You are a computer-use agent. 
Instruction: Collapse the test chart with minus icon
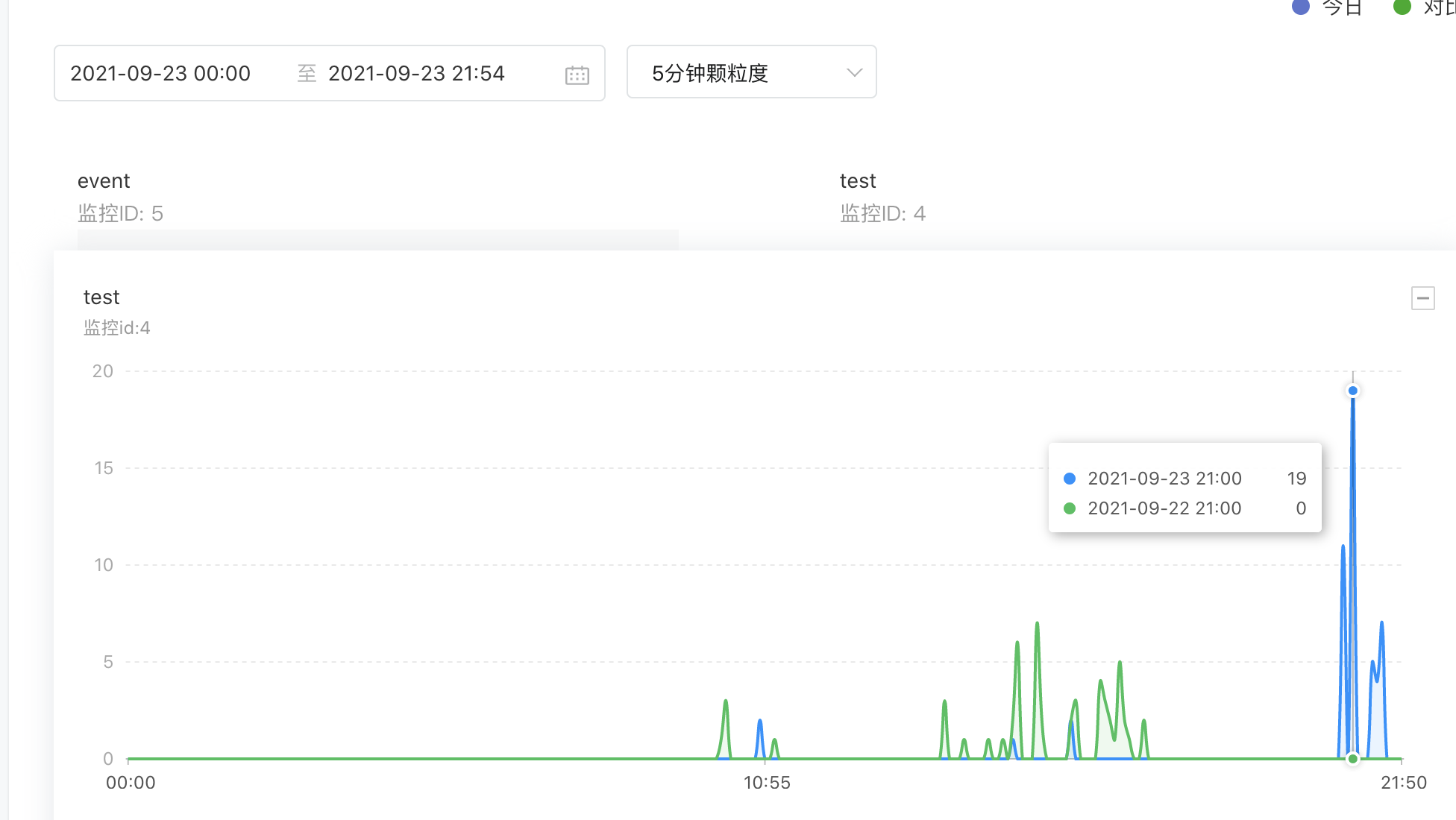tap(1422, 298)
